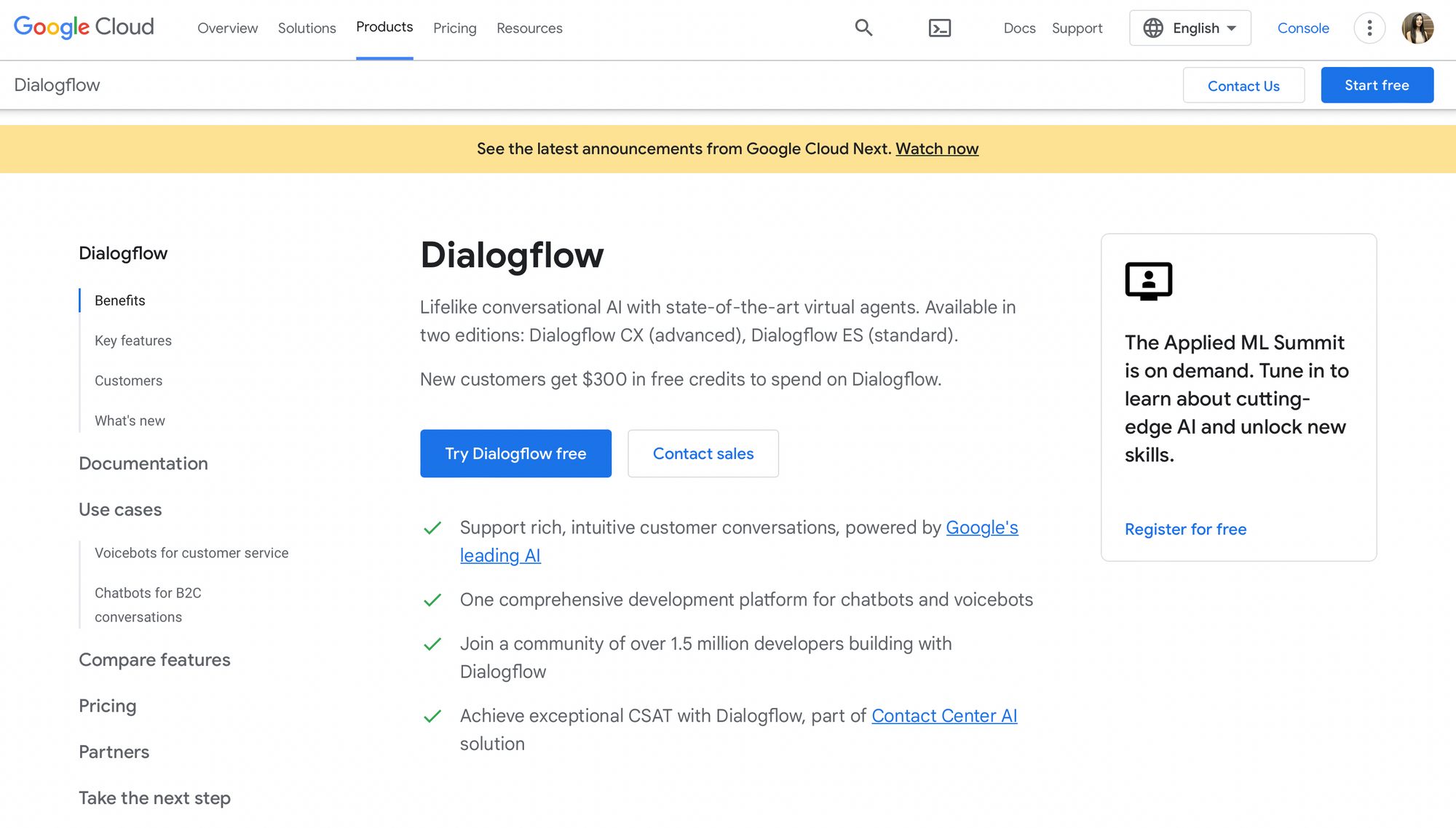Viewport: 1456px width, 828px height.
Task: Select the Products menu tab
Action: 384,27
